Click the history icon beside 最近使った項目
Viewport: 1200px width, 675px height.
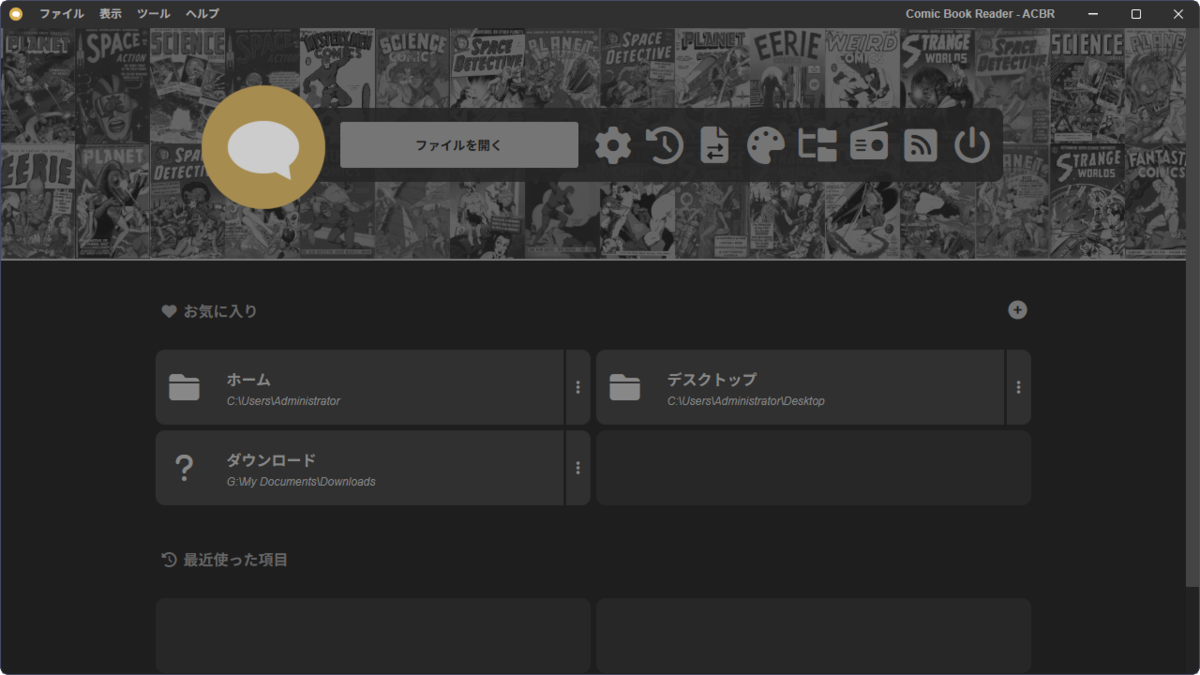169,559
